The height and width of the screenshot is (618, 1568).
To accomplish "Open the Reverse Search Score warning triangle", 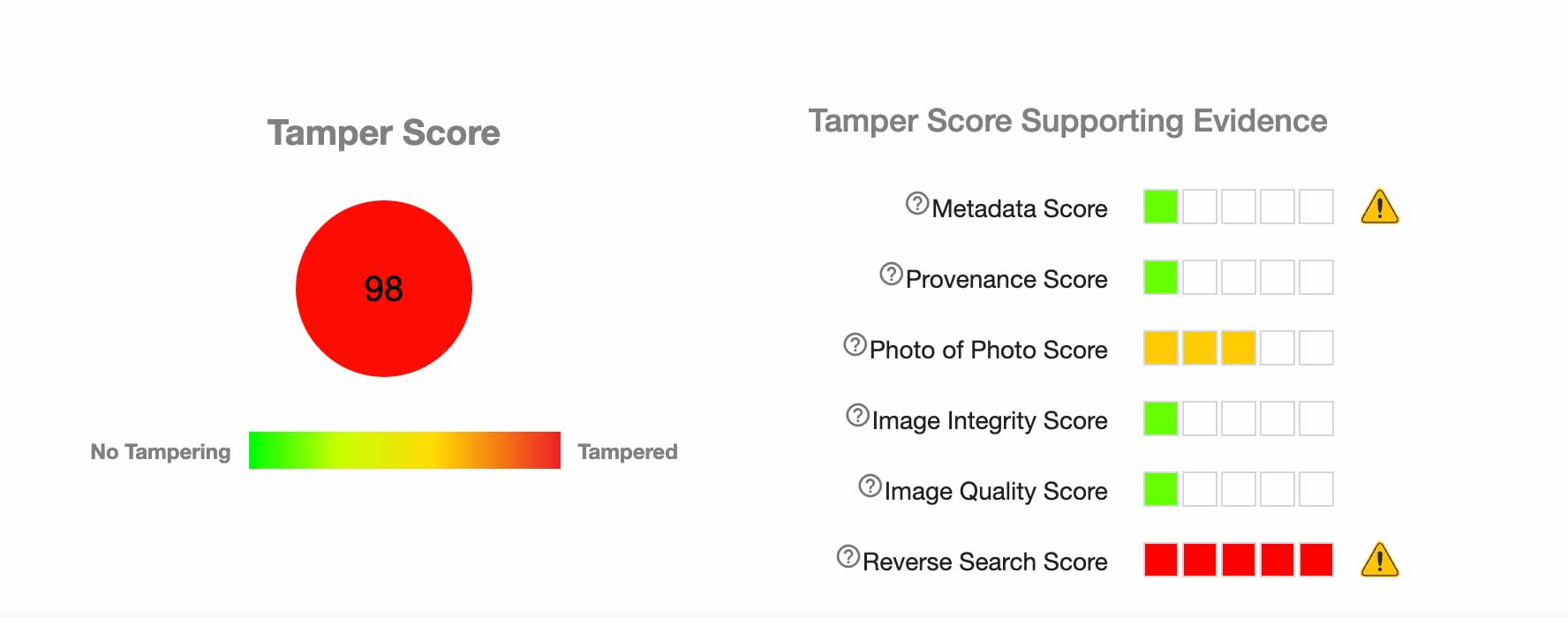I will pyautogui.click(x=1379, y=560).
